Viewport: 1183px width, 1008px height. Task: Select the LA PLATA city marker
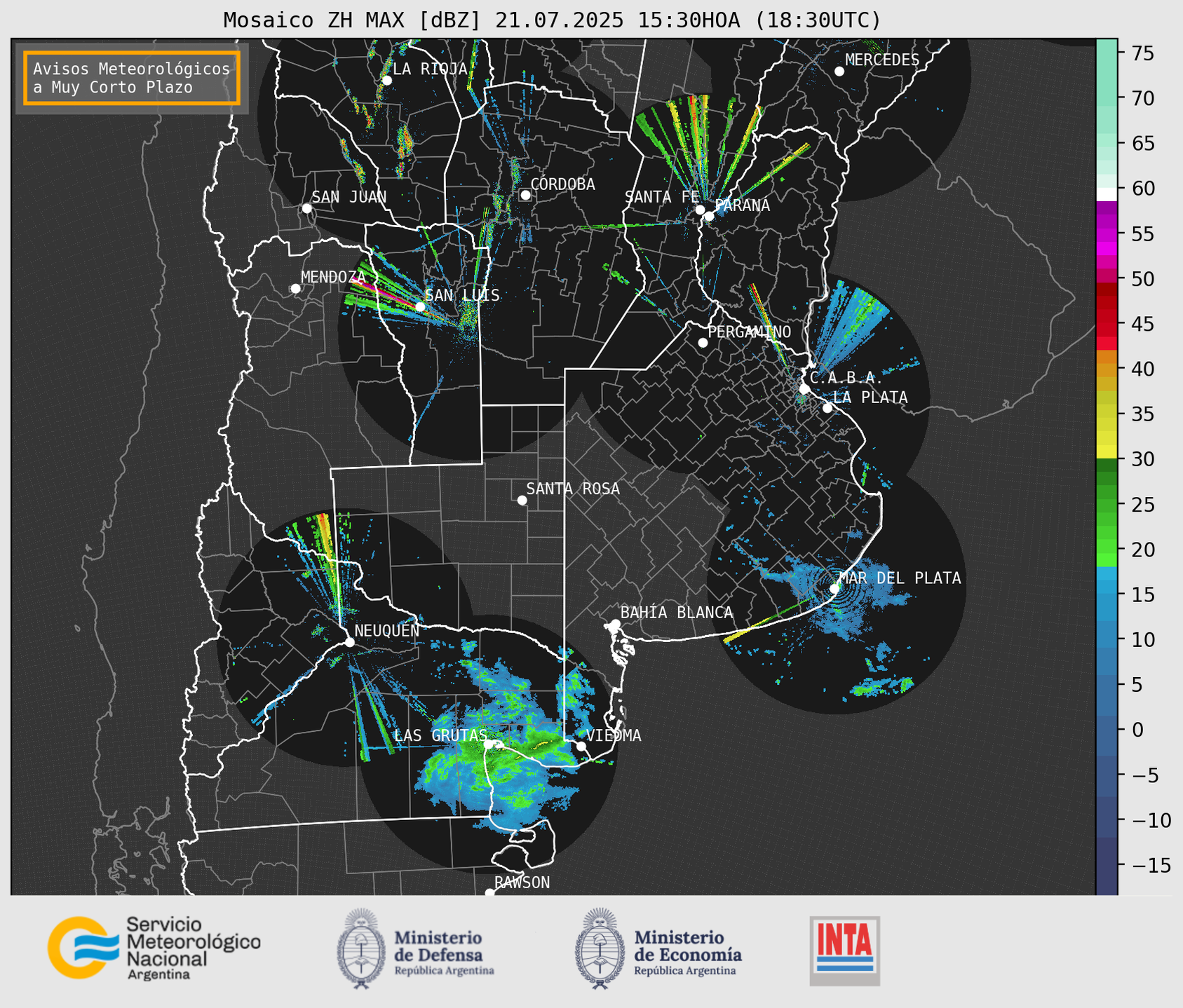827,408
